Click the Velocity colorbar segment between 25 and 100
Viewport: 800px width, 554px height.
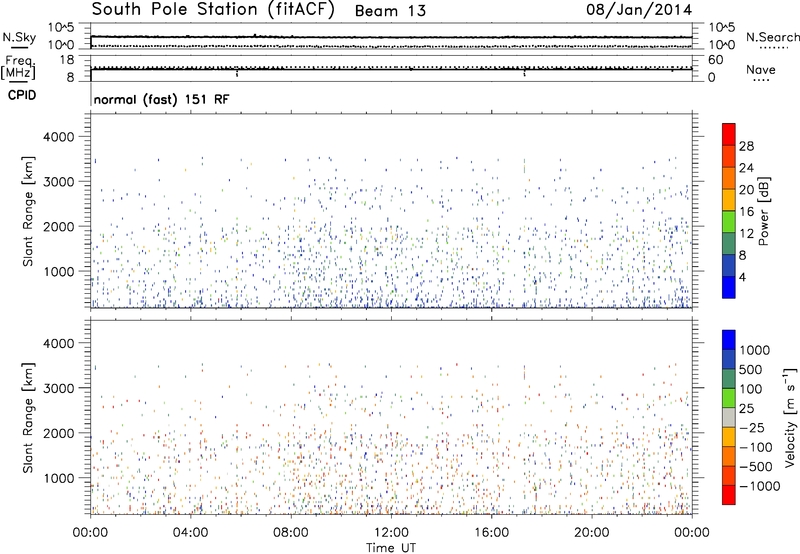pos(729,398)
